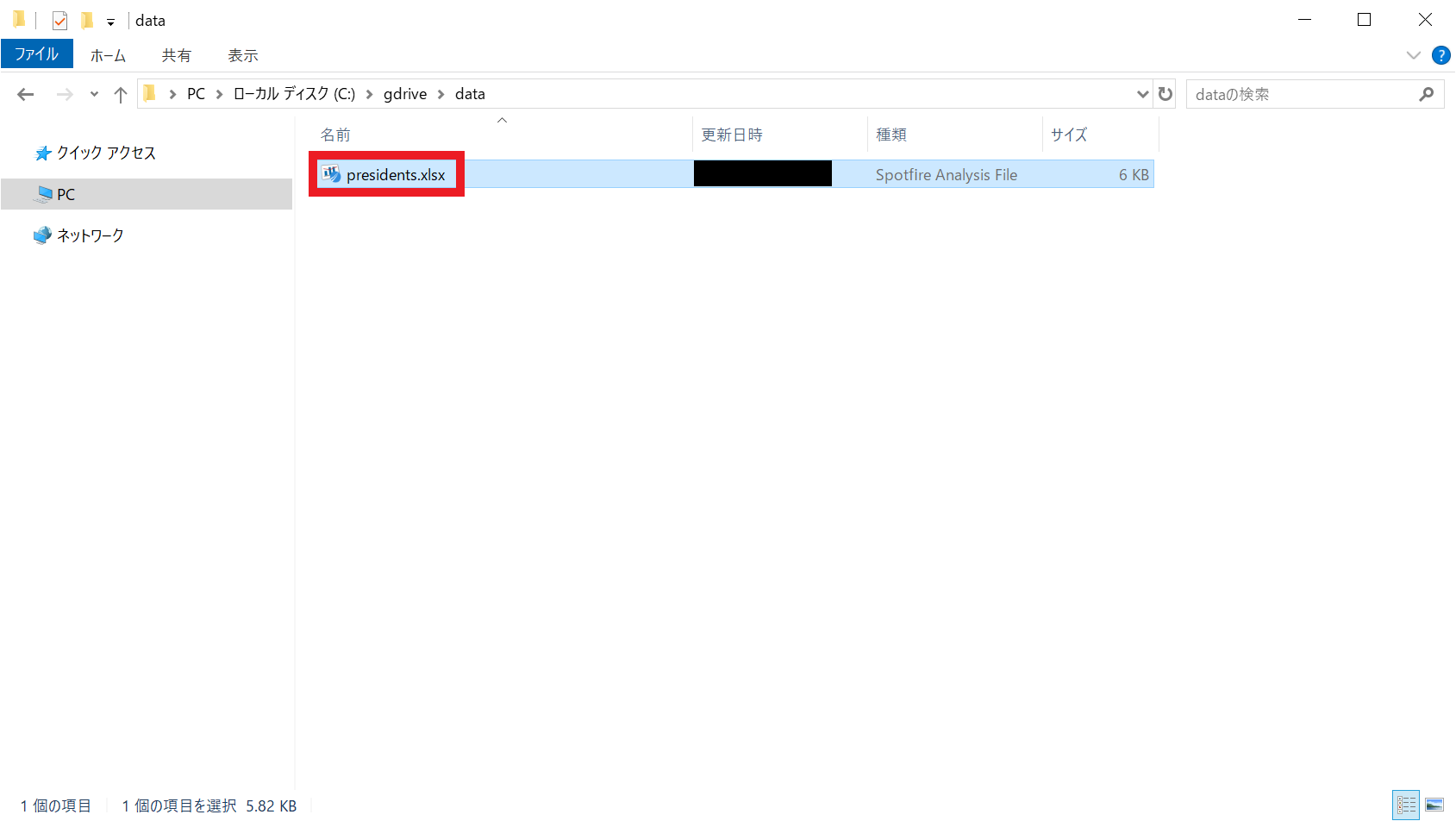Screen dimensions: 1456x821
Task: Click the data breadcrumb
Action: (470, 94)
